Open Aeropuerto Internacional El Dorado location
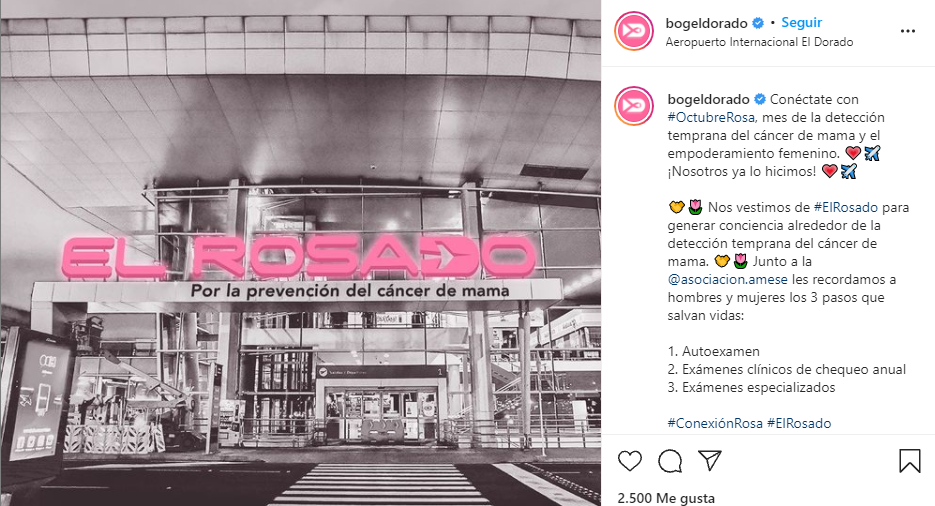Screen dimensions: 935x506 point(759,42)
